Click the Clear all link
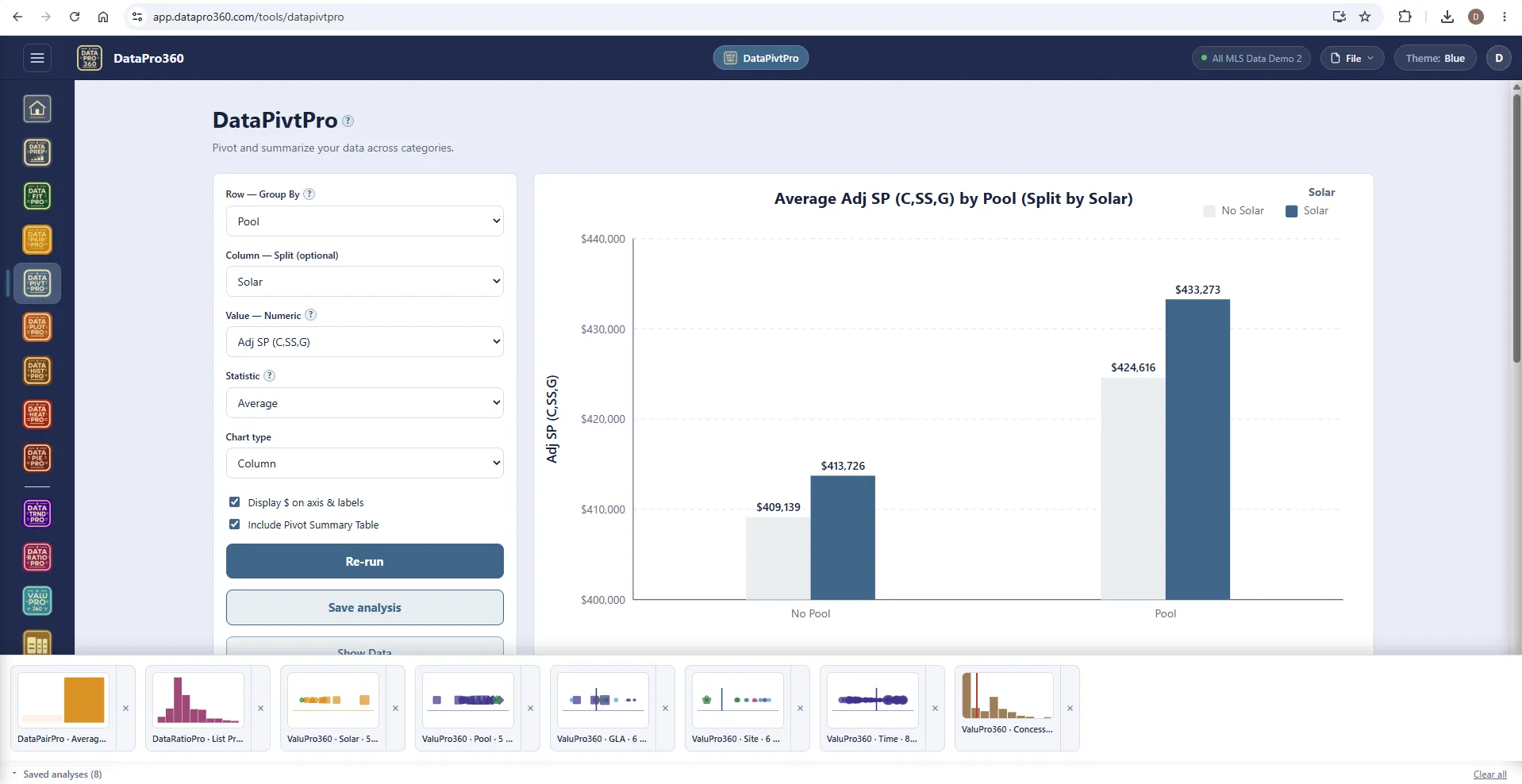This screenshot has height=784, width=1522. coord(1489,774)
